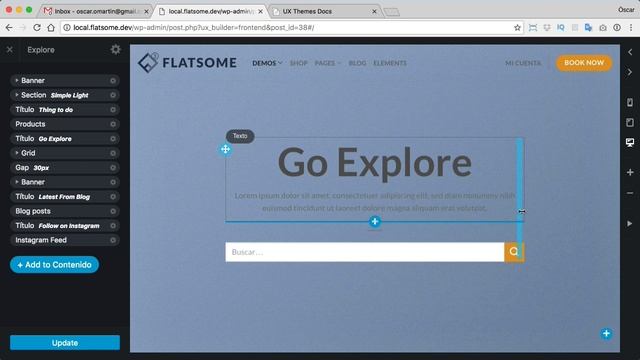Screen dimensions: 640x360
Task: Switch to UX Themes Docs tab
Action: pos(324,11)
